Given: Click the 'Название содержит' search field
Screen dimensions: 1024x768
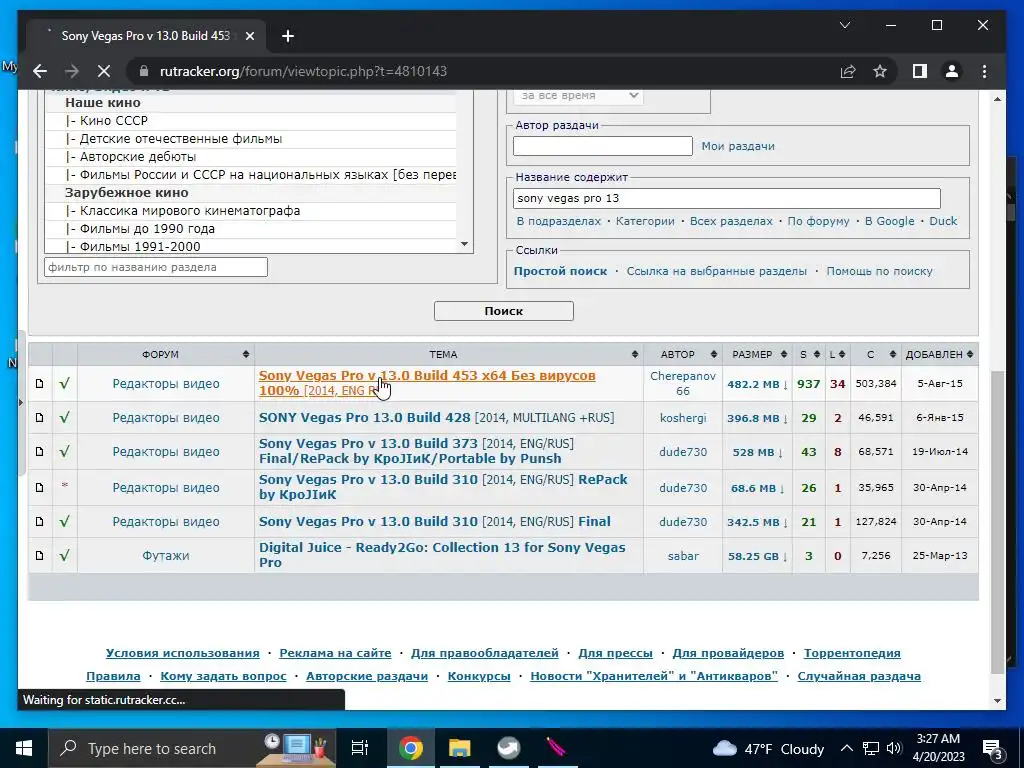Looking at the screenshot, I should click(x=727, y=198).
